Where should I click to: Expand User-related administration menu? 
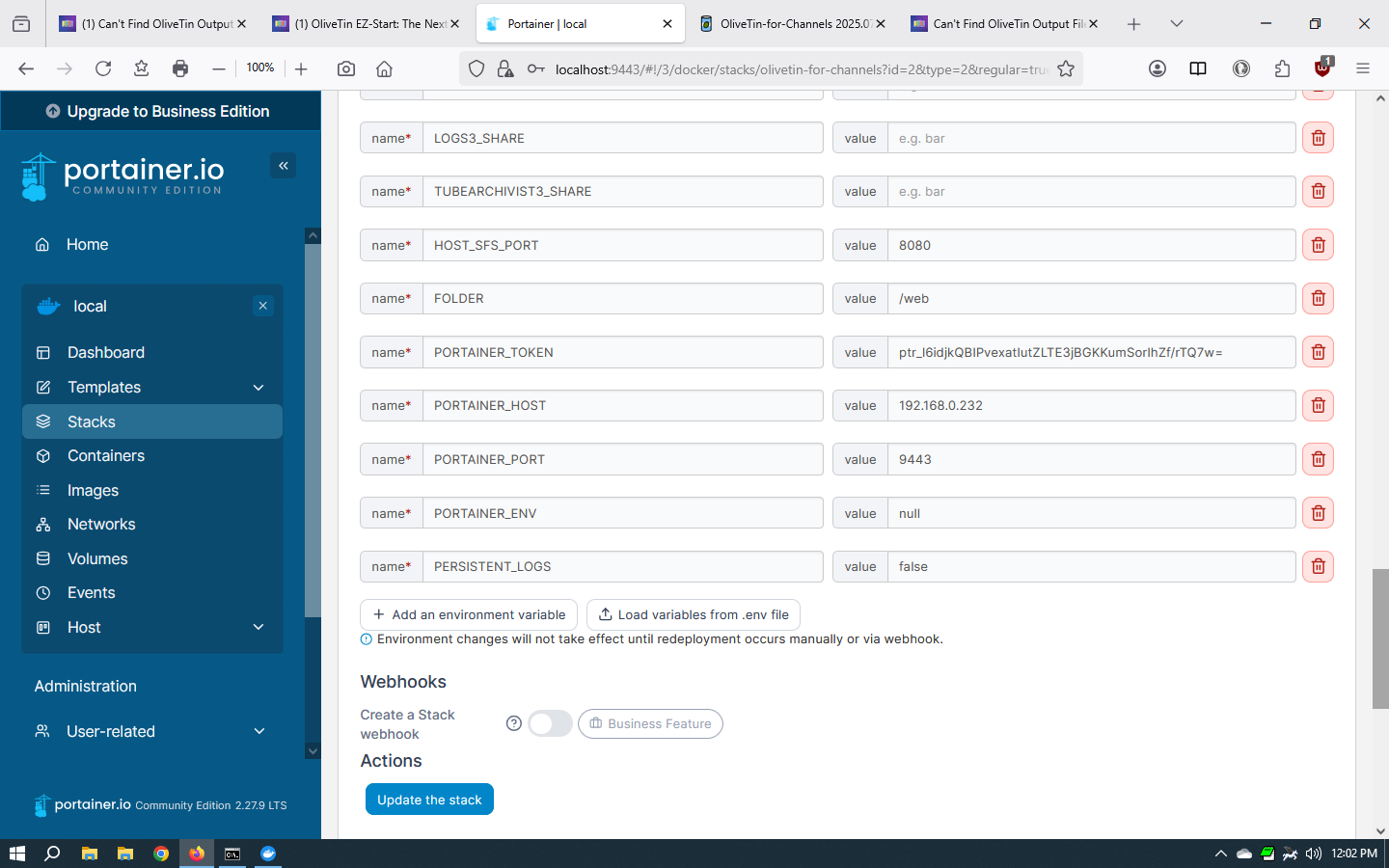(259, 732)
